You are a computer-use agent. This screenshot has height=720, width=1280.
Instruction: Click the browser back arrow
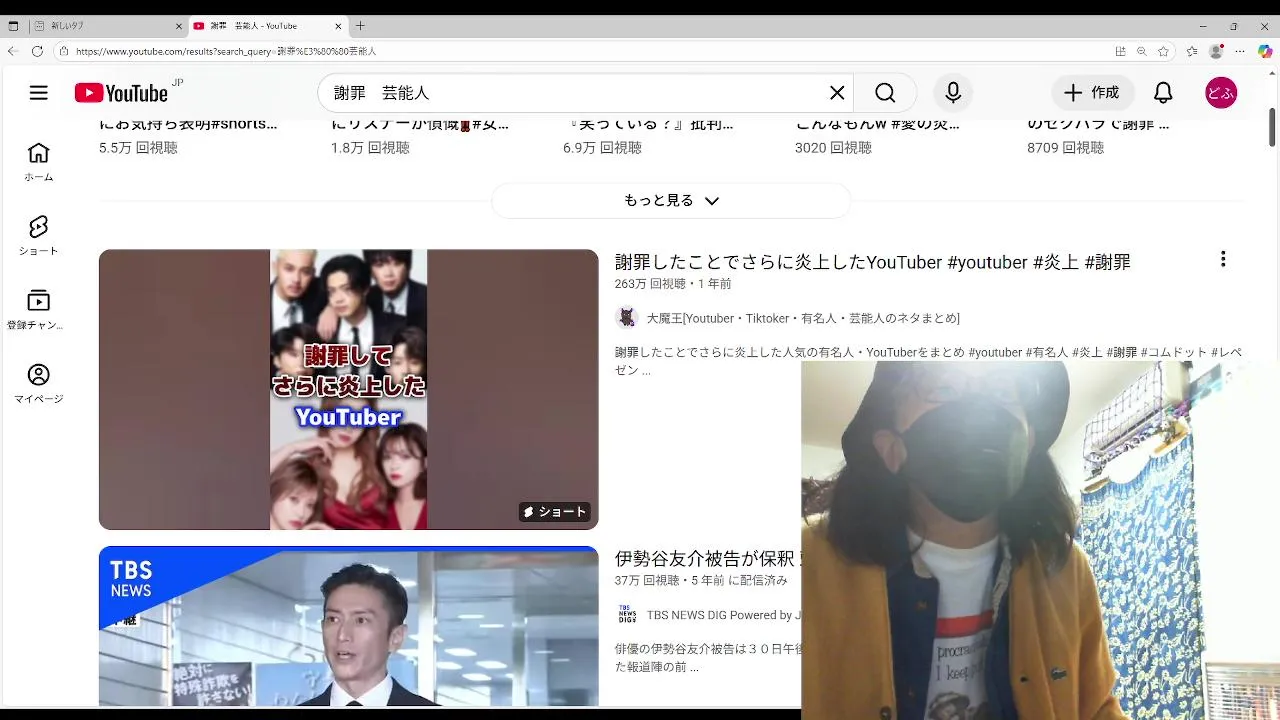pyautogui.click(x=12, y=51)
